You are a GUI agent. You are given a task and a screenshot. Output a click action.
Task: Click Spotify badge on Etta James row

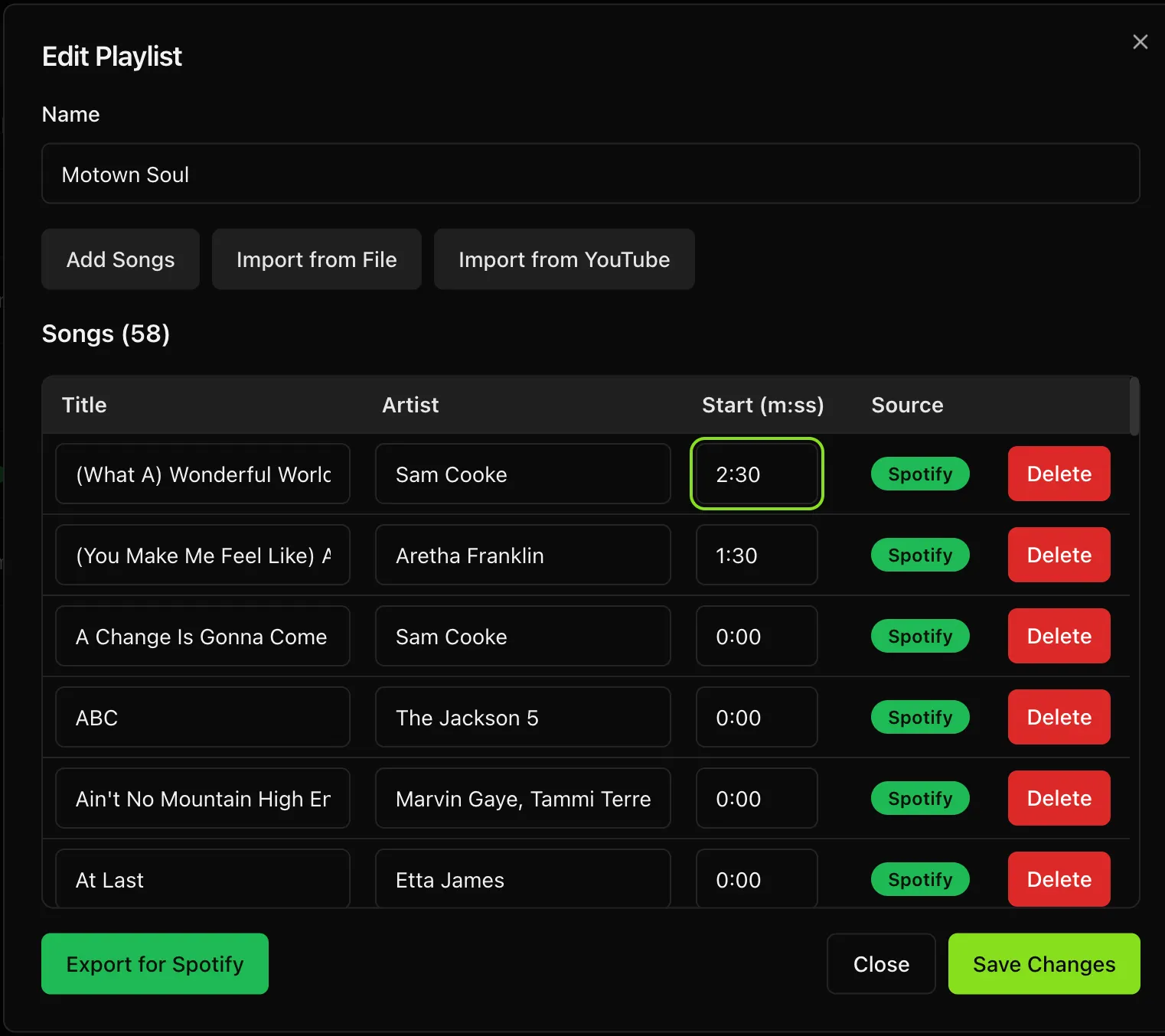tap(920, 879)
